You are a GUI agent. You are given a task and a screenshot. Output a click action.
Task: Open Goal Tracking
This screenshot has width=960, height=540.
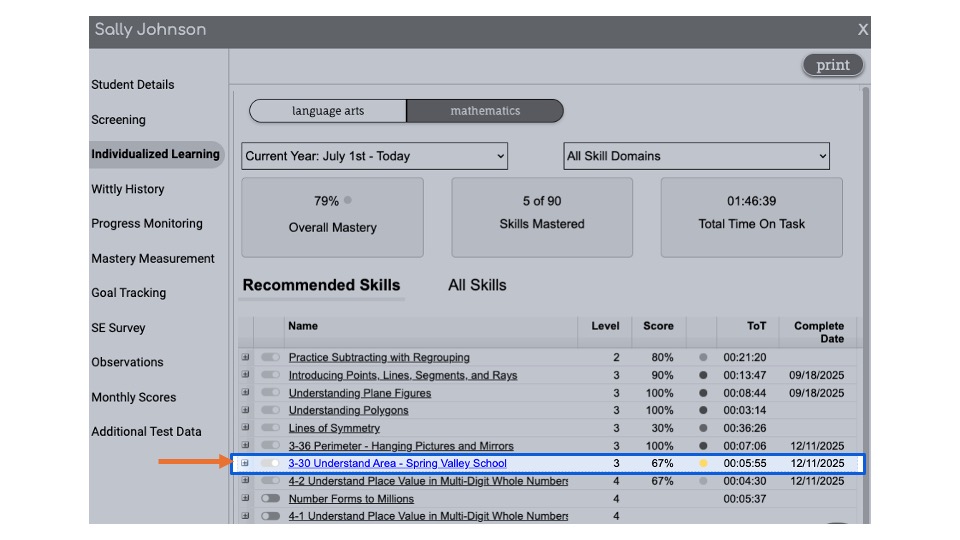[129, 293]
